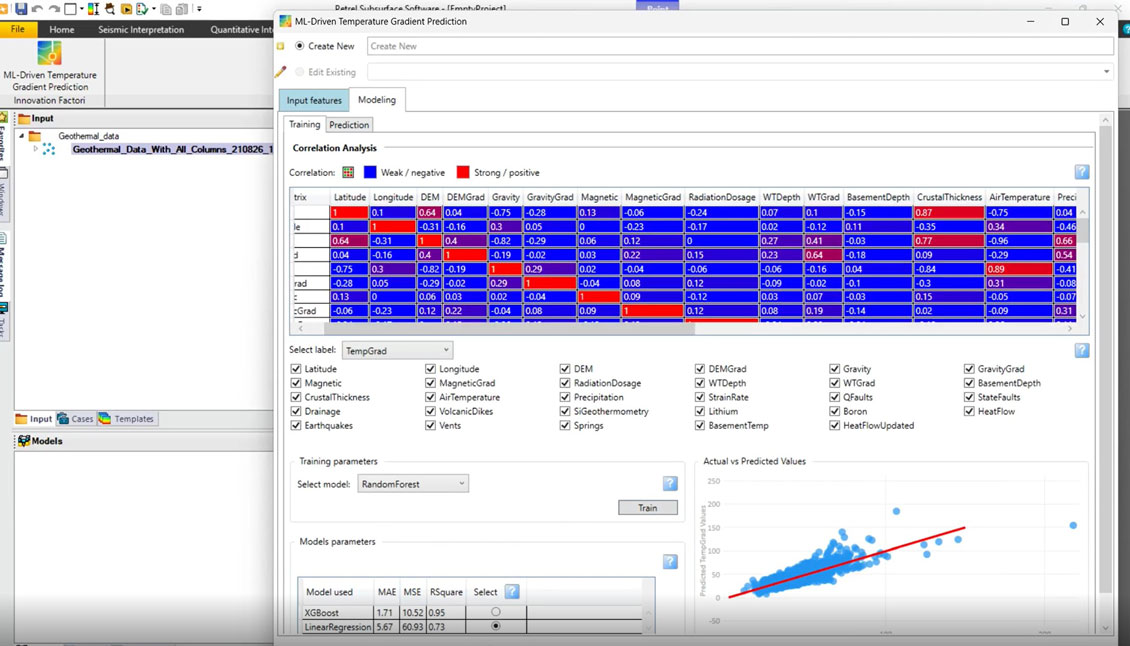Screen dimensions: 1130x646
Task: Click the red Strong / positive swatch
Action: (463, 172)
